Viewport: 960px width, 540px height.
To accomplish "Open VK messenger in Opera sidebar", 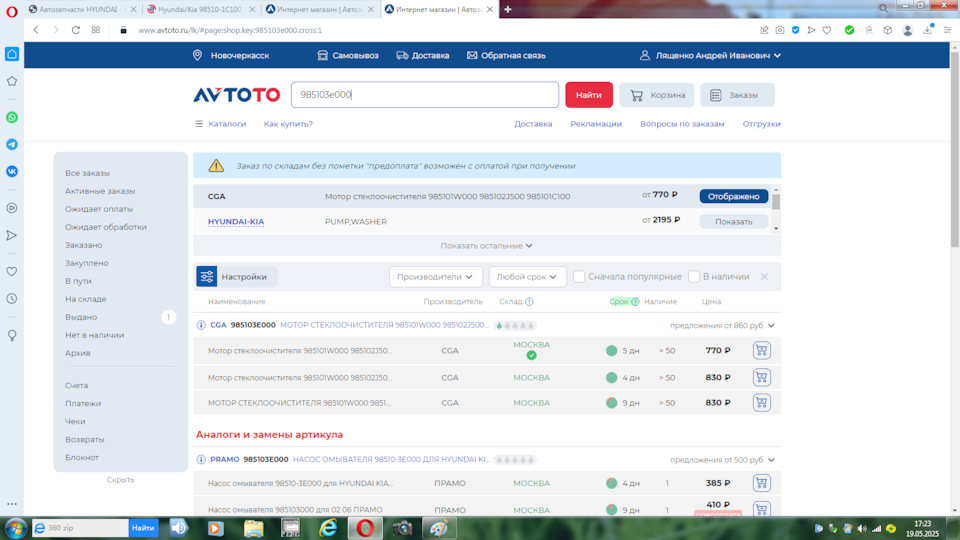I will [12, 171].
